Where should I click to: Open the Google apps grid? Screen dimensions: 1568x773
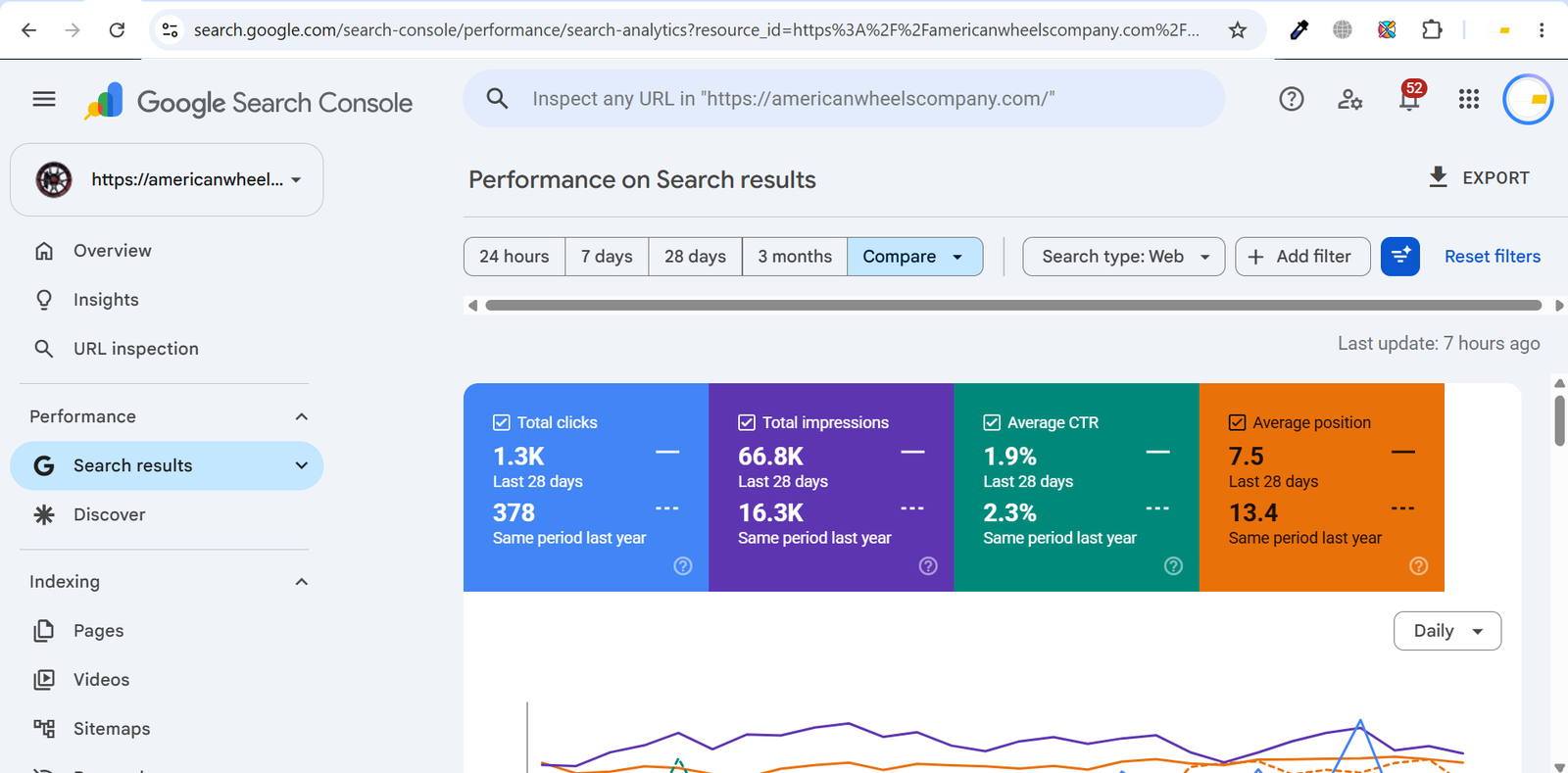pyautogui.click(x=1468, y=99)
